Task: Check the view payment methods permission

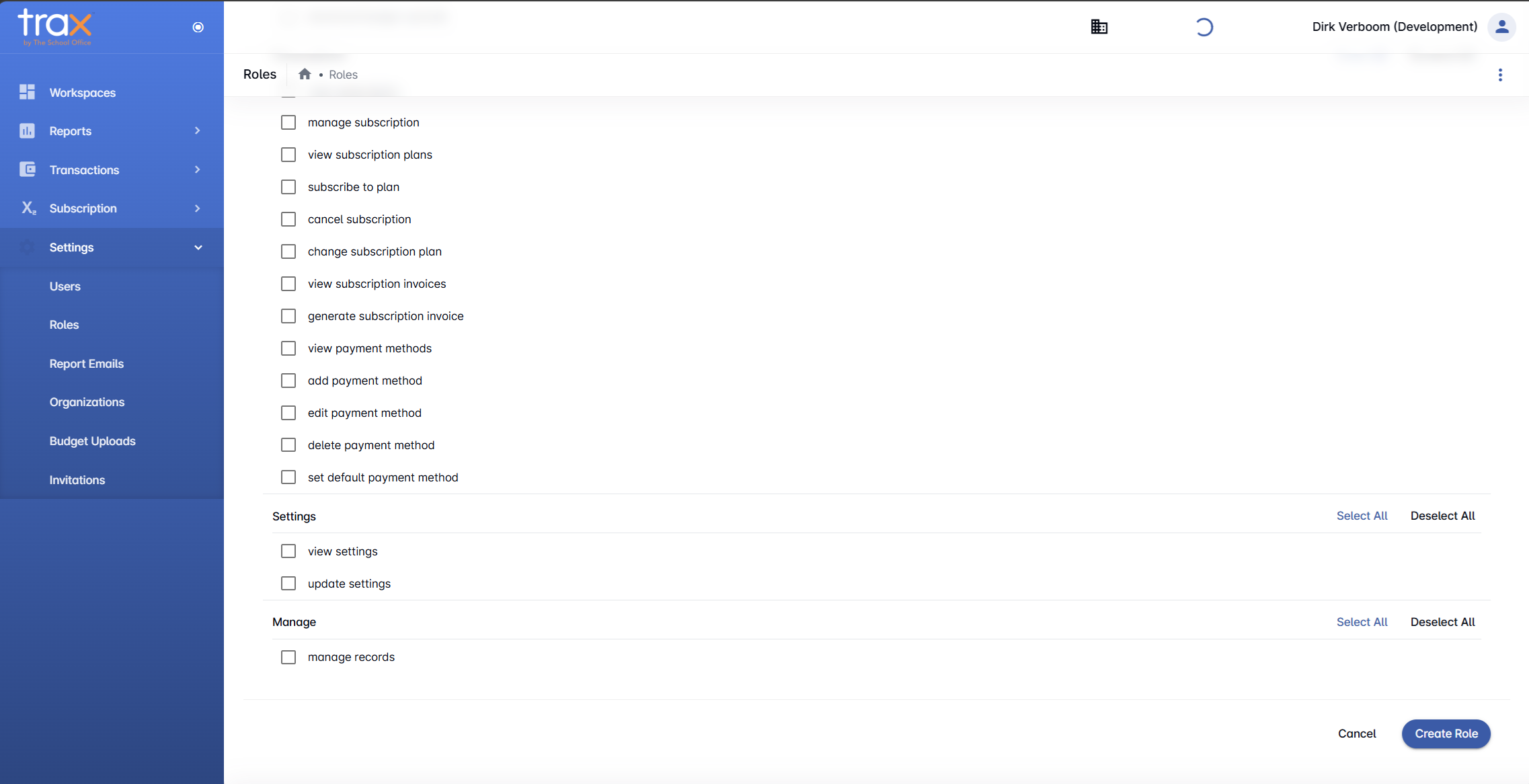Action: 288,348
